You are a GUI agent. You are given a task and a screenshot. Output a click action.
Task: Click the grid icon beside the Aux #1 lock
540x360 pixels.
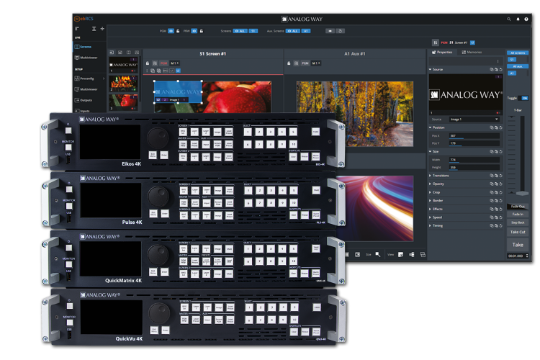[x=296, y=63]
